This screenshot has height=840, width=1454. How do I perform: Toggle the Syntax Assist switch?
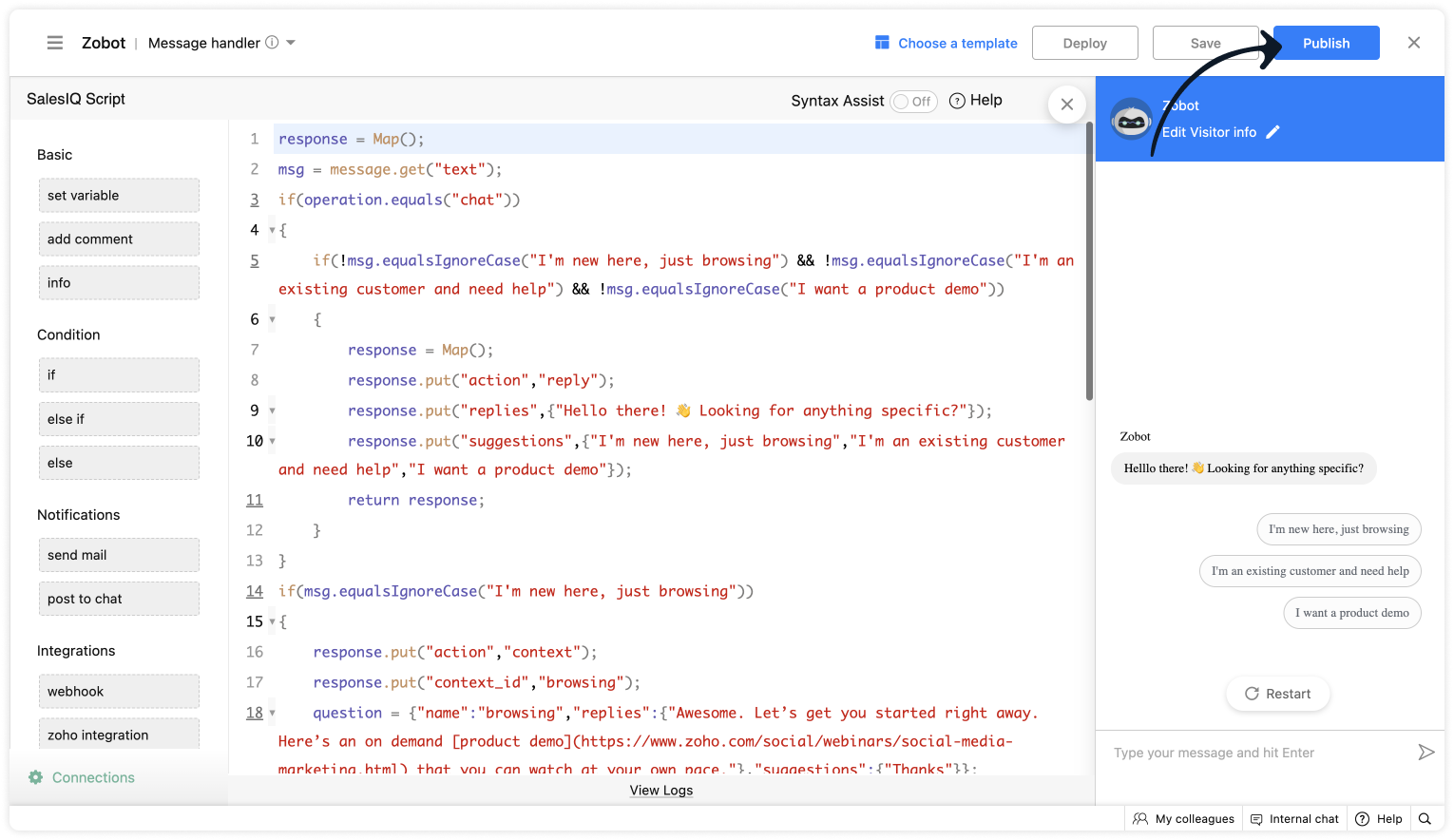tap(914, 102)
